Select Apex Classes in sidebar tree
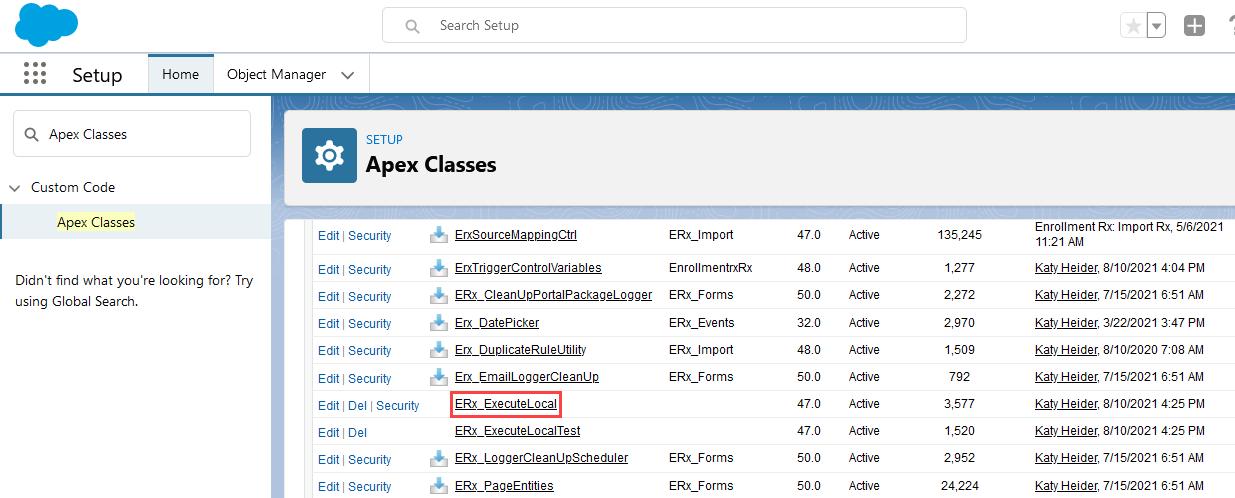The height and width of the screenshot is (498, 1235). [96, 222]
